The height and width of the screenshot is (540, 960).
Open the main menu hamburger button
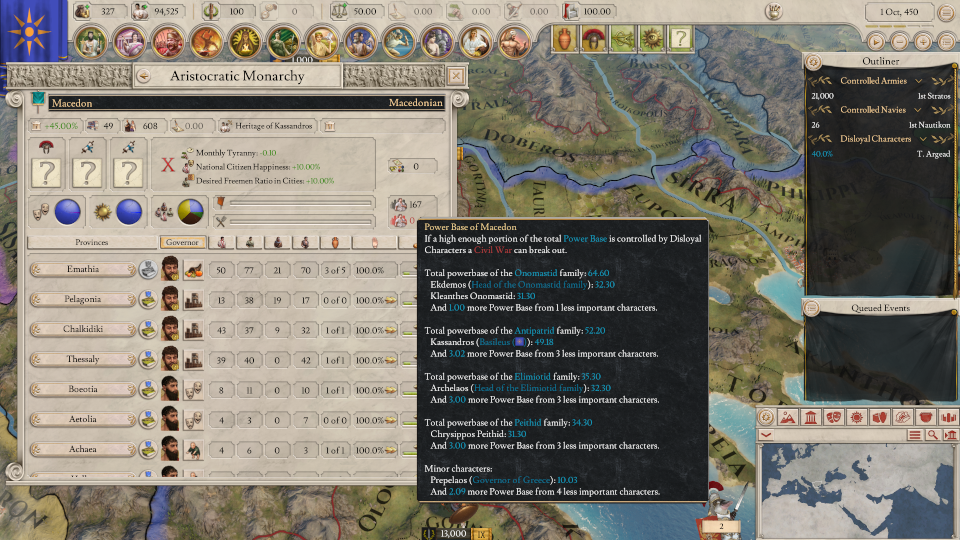(947, 12)
